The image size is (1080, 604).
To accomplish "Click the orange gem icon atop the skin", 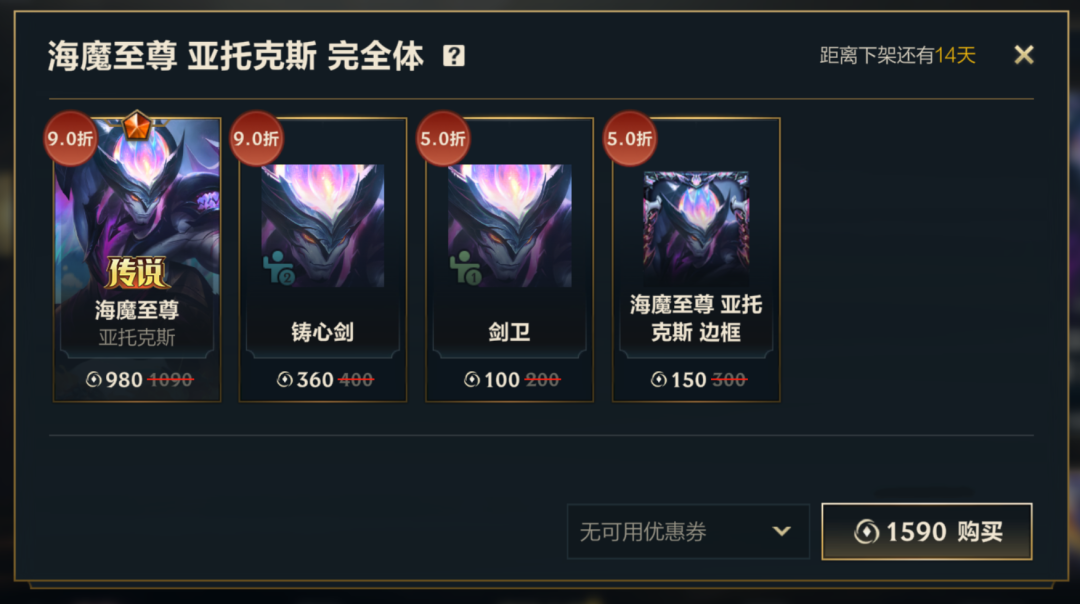I will [137, 126].
